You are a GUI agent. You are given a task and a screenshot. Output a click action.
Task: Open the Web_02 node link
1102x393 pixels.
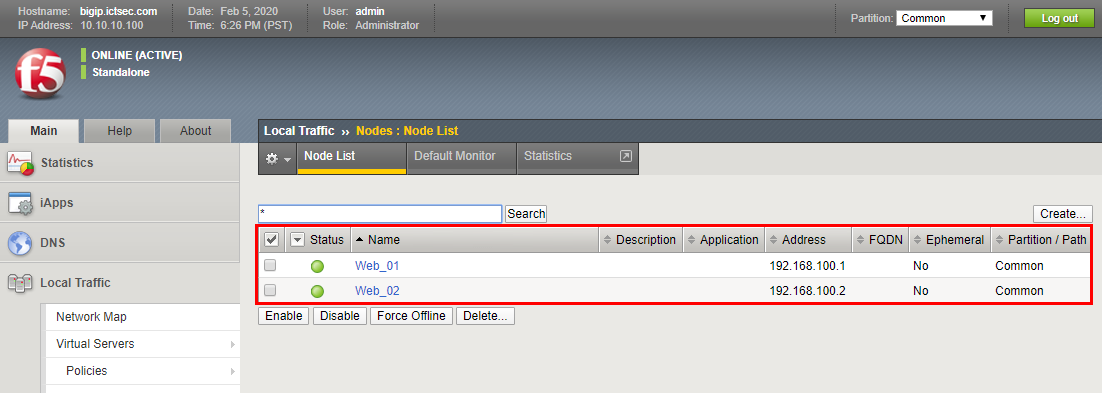click(377, 290)
